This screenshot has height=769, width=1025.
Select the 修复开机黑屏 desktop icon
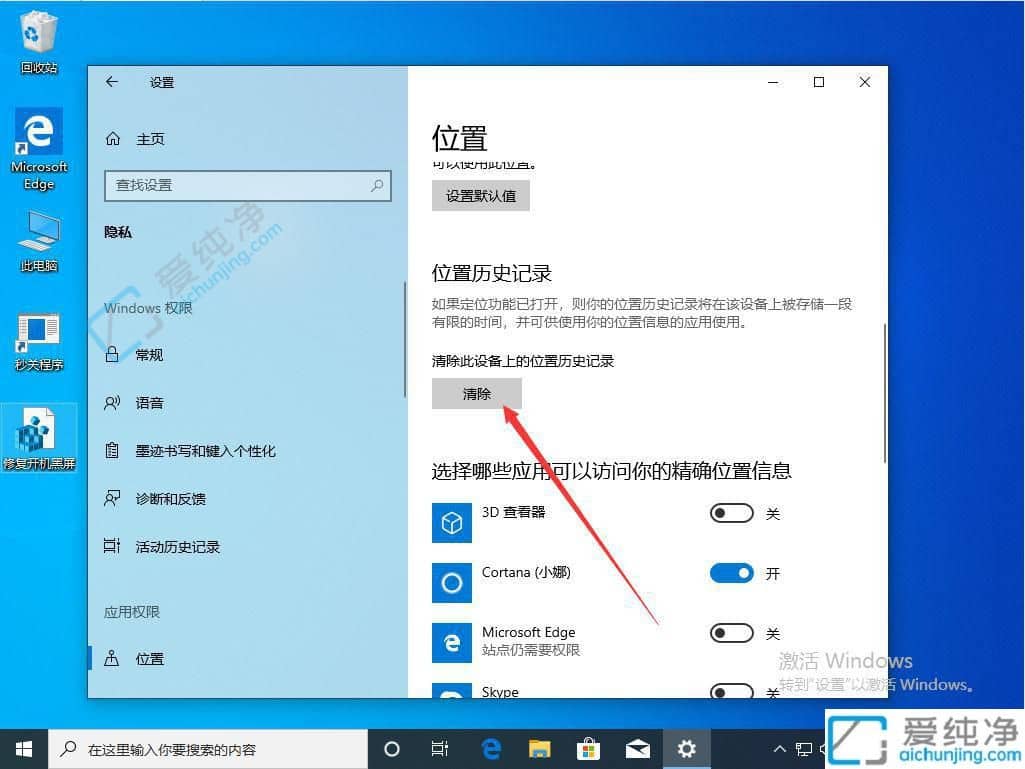(x=39, y=439)
